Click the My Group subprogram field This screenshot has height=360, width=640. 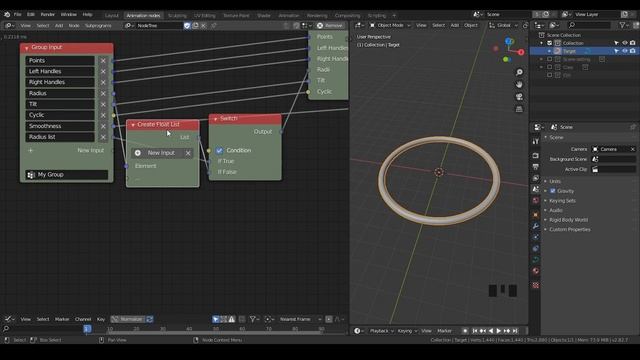67,175
